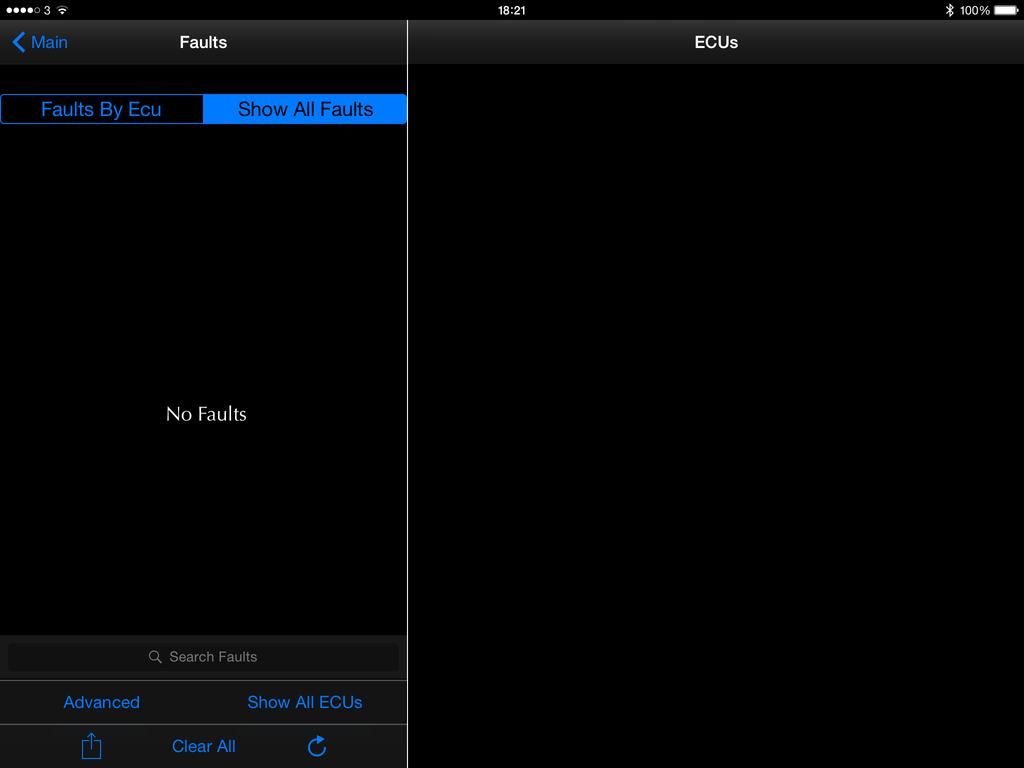
Task: Refresh faults with the circular arrow icon
Action: [x=317, y=746]
